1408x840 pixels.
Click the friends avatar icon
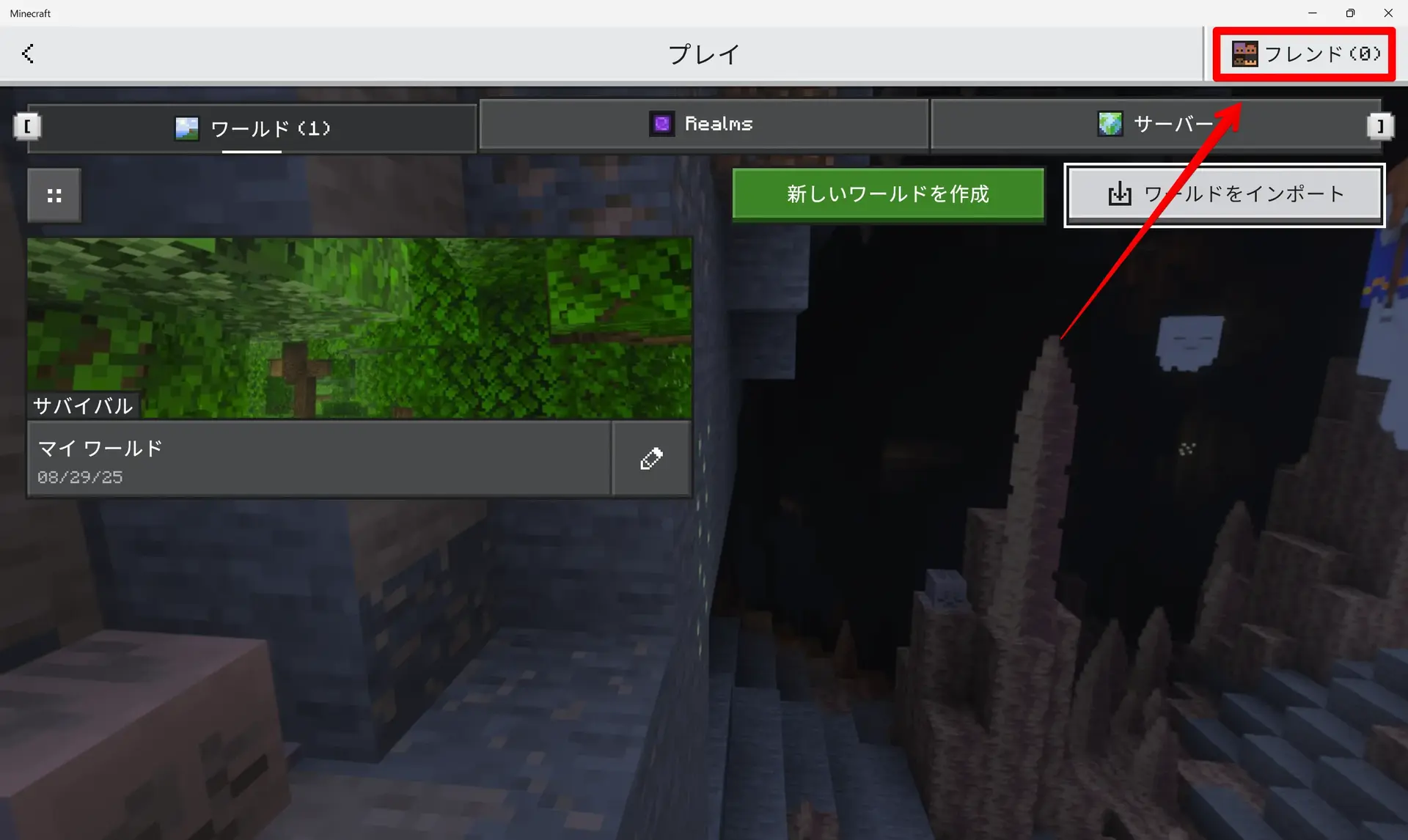click(x=1244, y=54)
